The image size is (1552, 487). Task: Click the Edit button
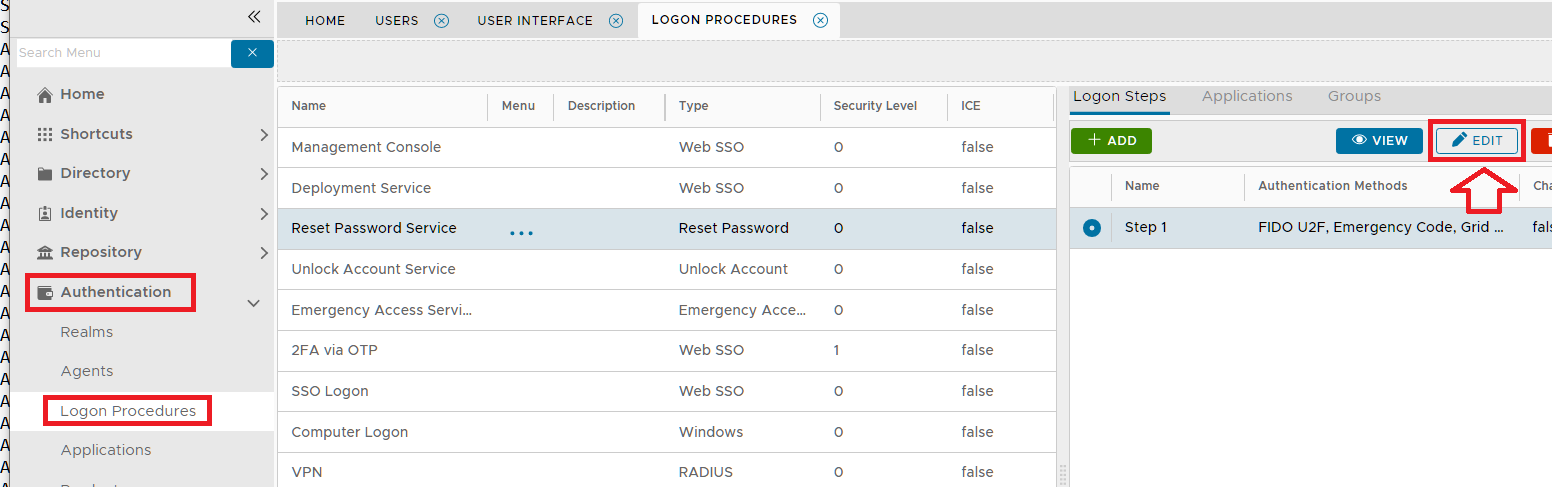click(1477, 141)
